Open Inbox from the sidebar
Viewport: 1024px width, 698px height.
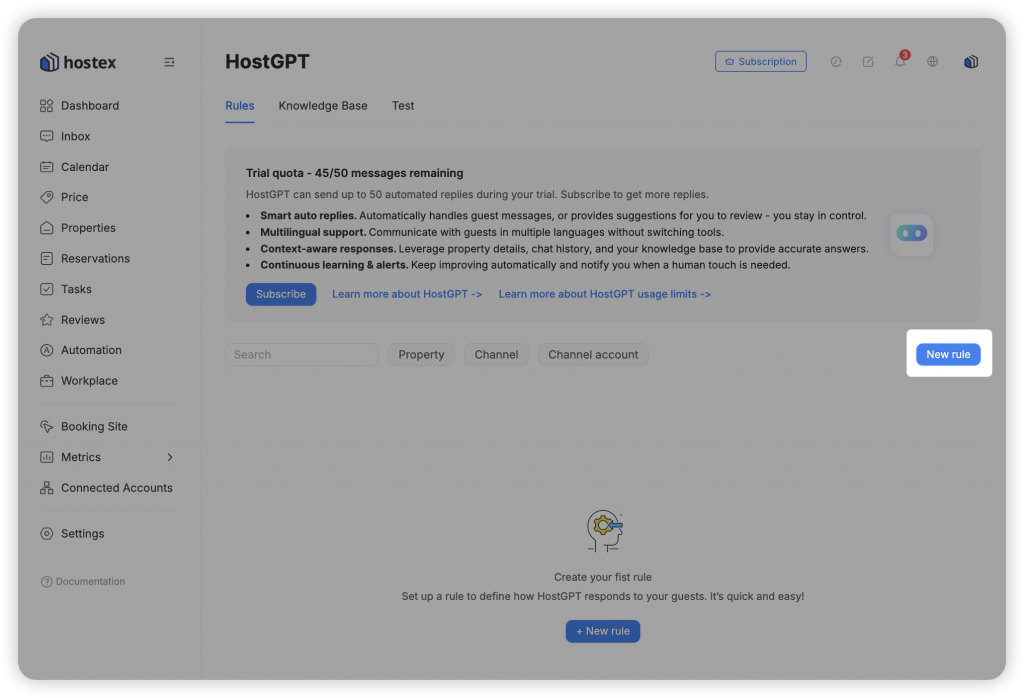[75, 136]
